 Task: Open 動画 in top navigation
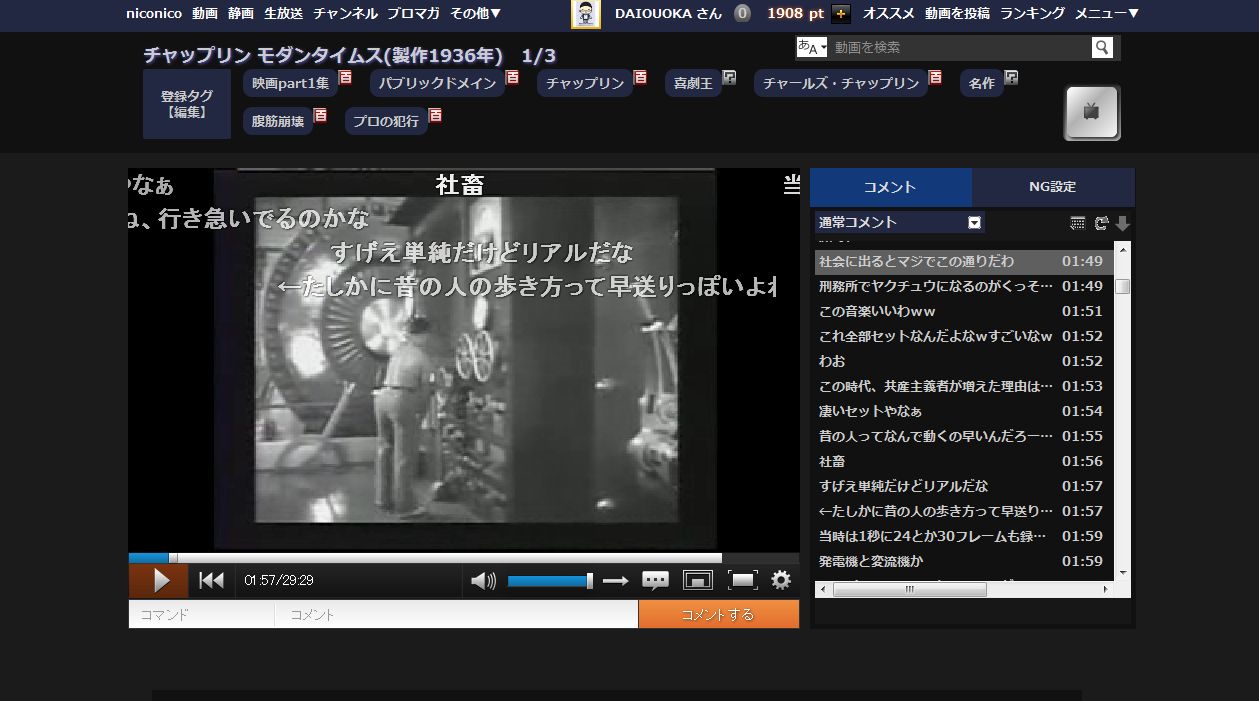click(205, 13)
